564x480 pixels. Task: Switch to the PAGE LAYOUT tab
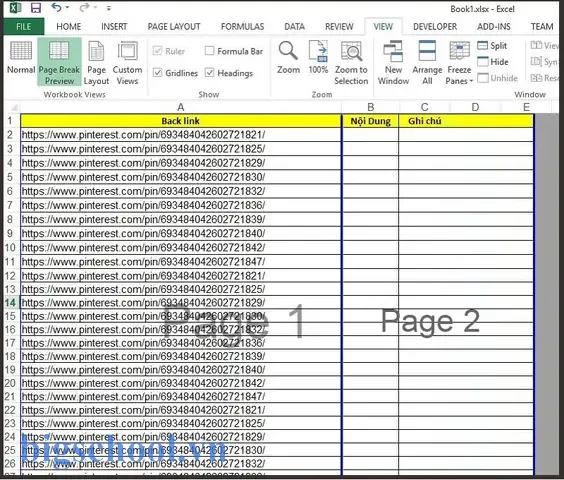[x=174, y=27]
